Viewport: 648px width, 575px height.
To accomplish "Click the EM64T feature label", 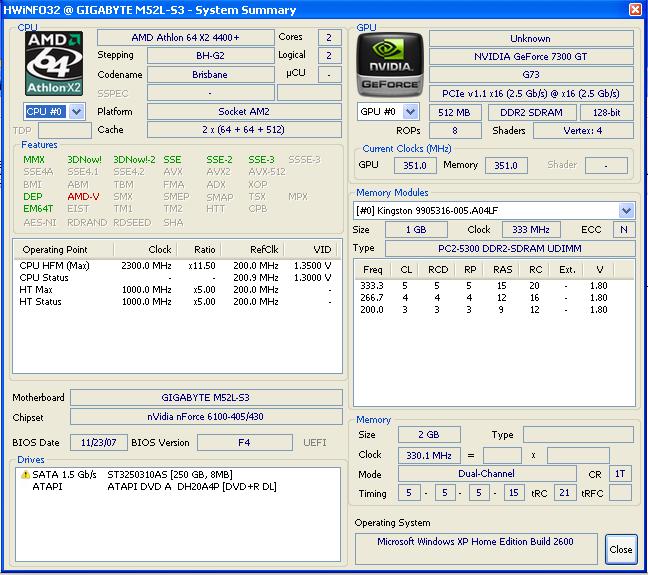I will tap(38, 209).
